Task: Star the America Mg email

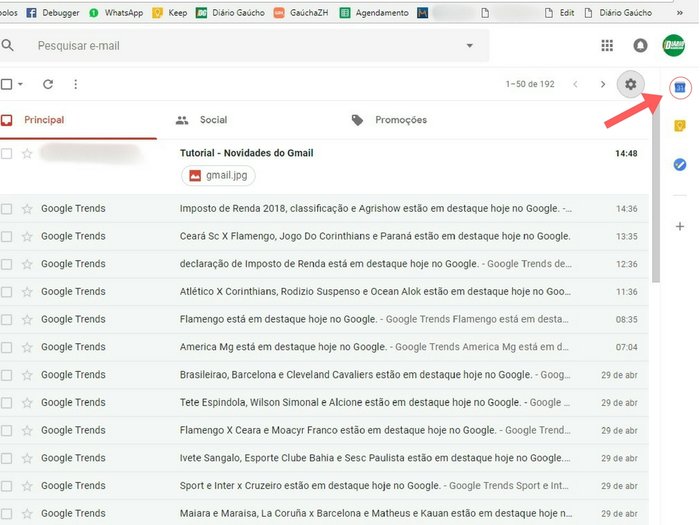Action: pos(27,347)
